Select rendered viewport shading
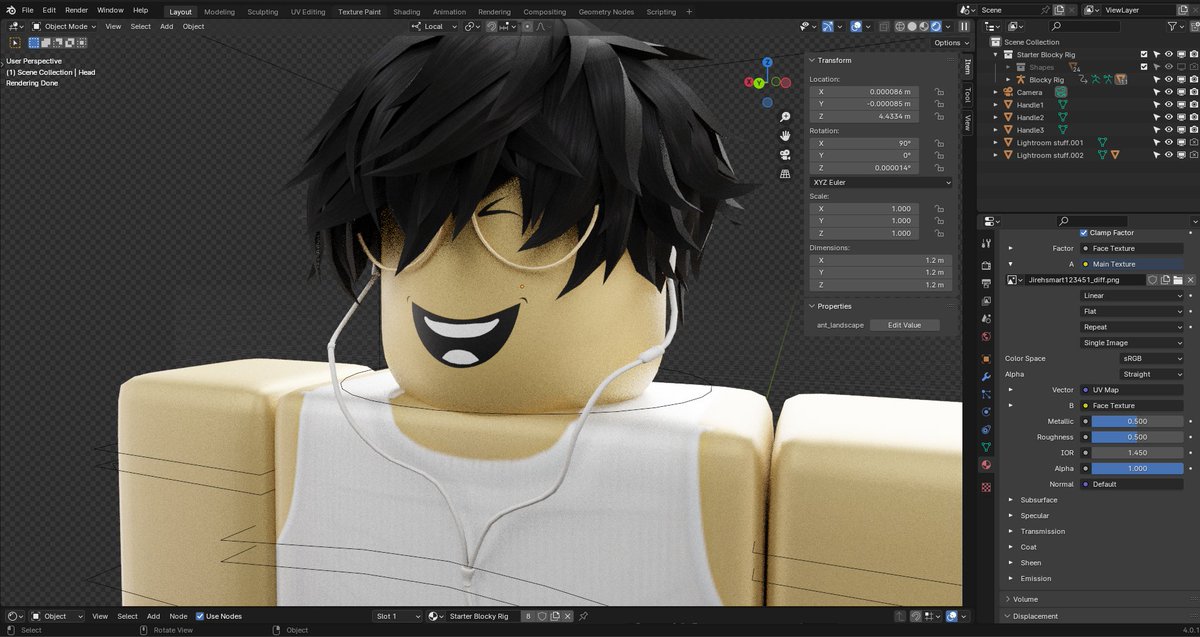Image resolution: width=1200 pixels, height=637 pixels. click(x=935, y=26)
